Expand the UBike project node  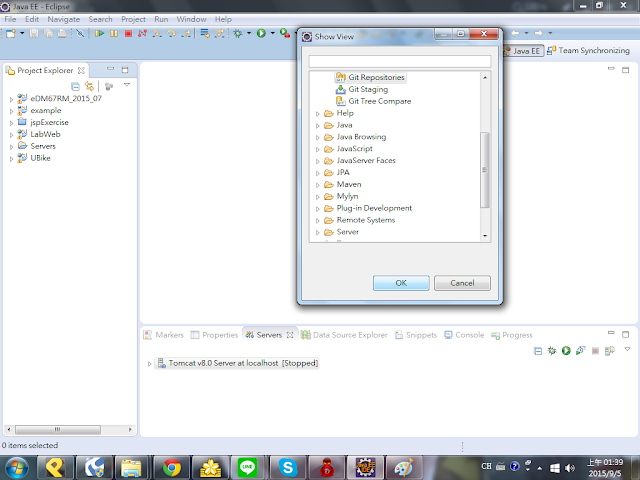click(11, 159)
